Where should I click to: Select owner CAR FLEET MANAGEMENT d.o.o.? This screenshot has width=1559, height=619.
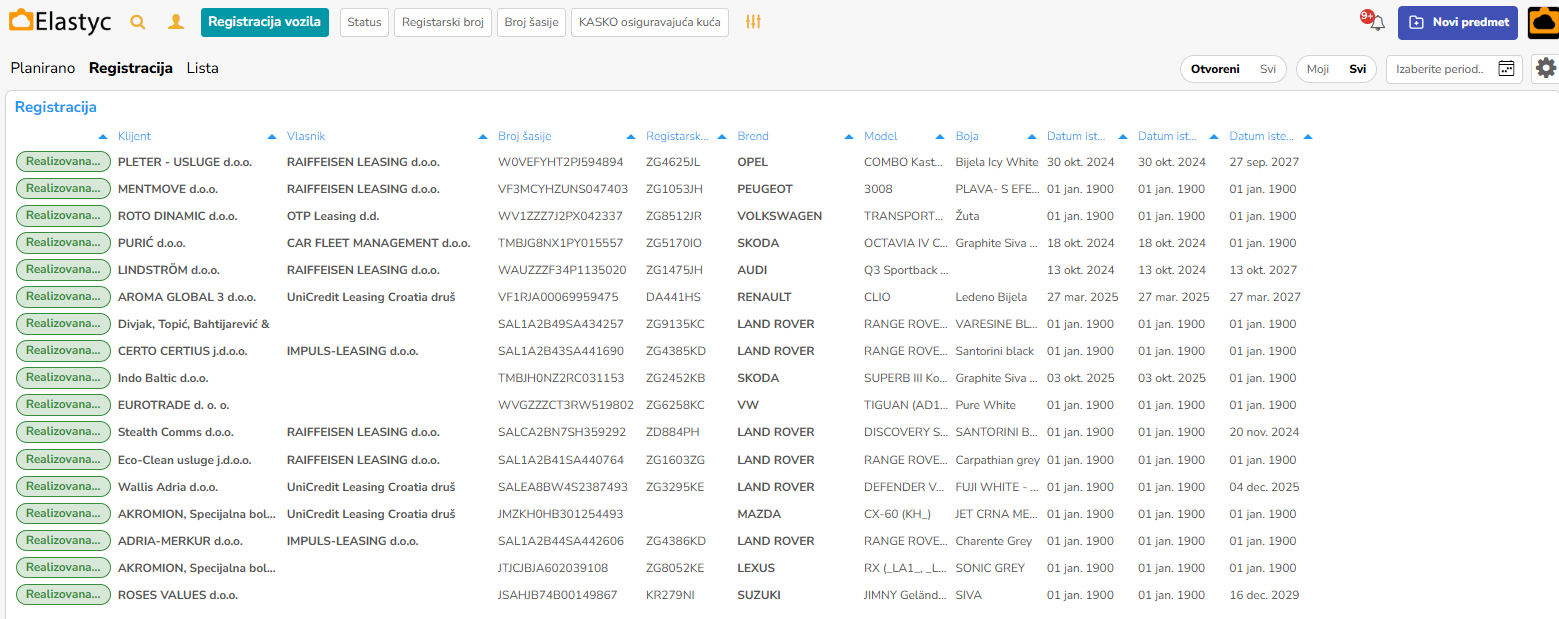click(379, 243)
